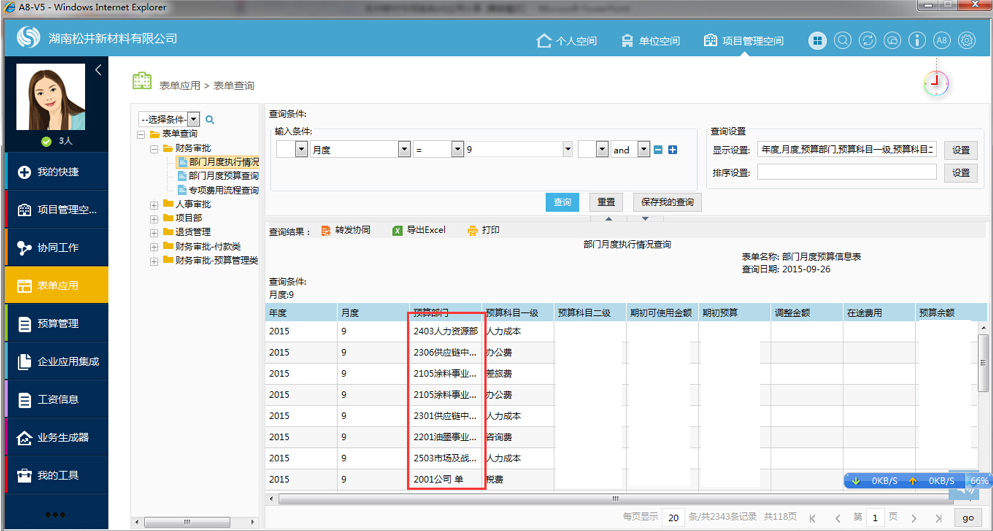993x531 pixels.
Task: Expand 财务审批-付款类 folder
Action: [154, 247]
